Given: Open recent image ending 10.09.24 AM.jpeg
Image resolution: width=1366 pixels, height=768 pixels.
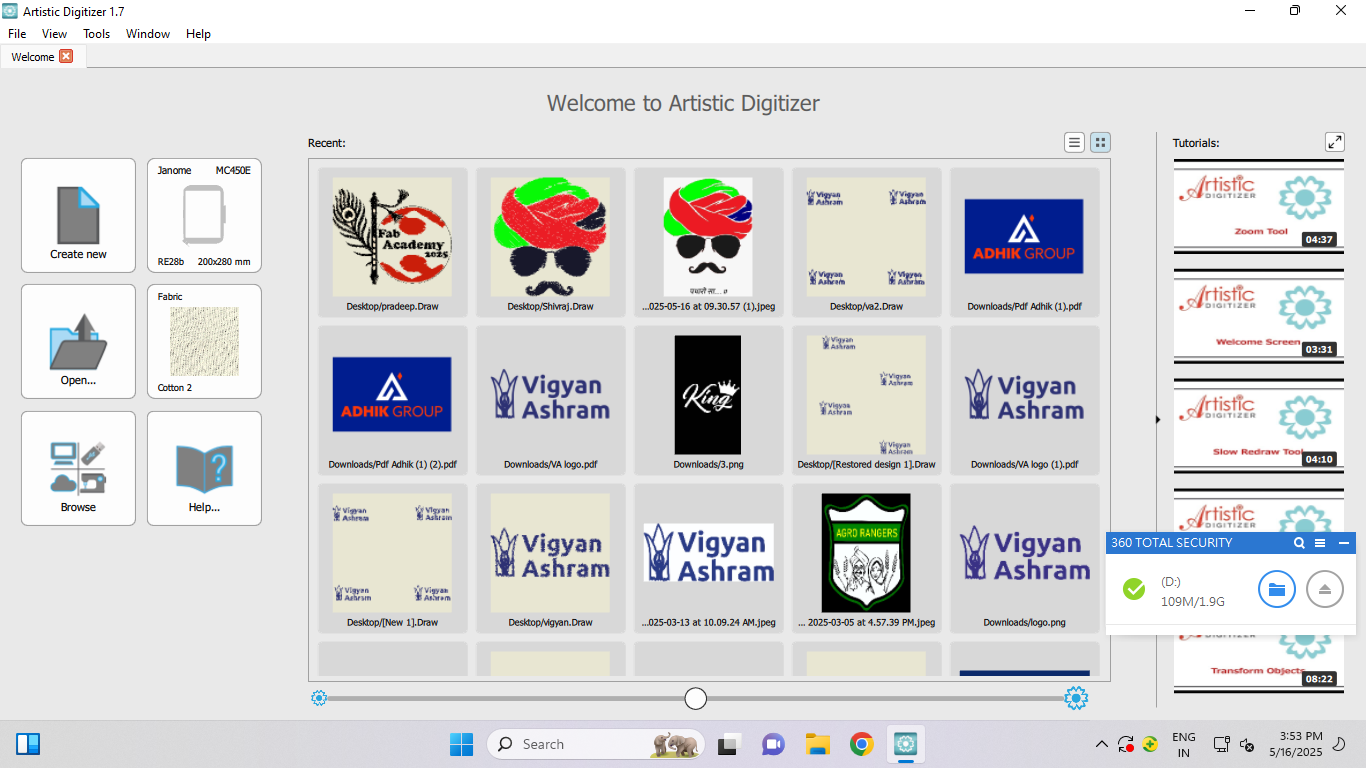Looking at the screenshot, I should tap(709, 558).
